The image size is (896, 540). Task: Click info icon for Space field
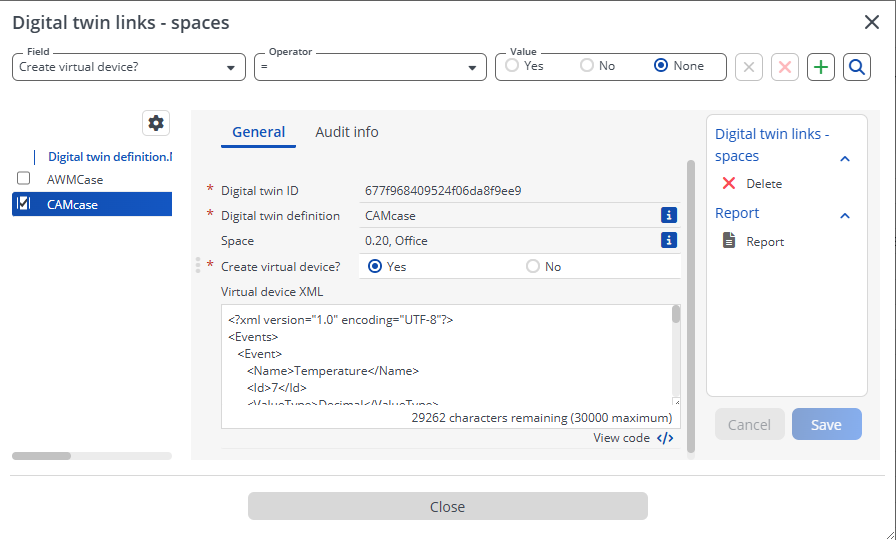pos(669,240)
